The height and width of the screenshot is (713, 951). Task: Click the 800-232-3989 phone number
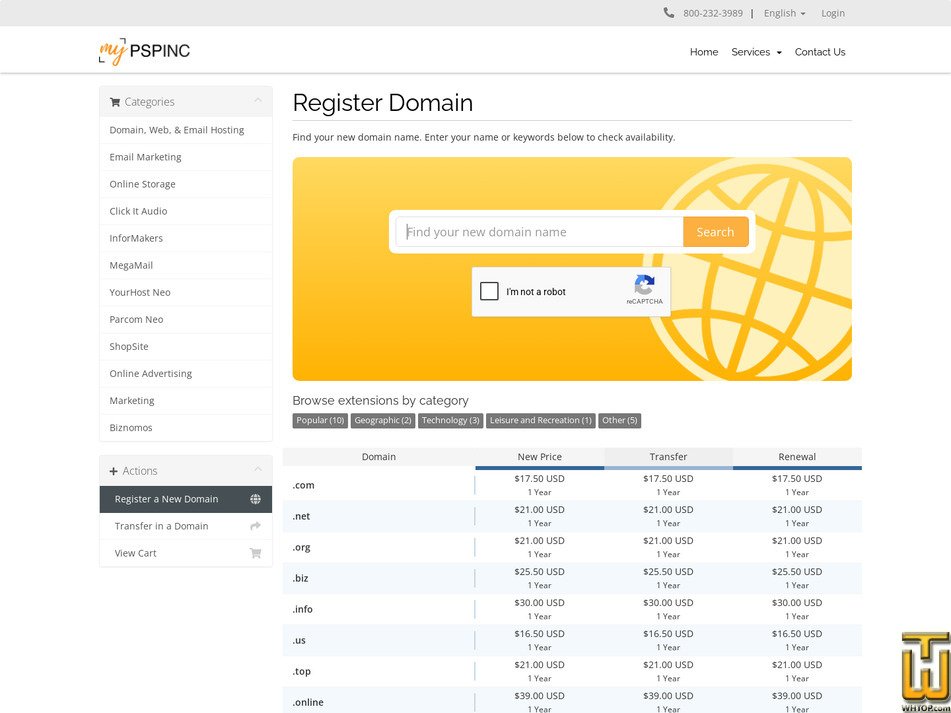(x=713, y=13)
